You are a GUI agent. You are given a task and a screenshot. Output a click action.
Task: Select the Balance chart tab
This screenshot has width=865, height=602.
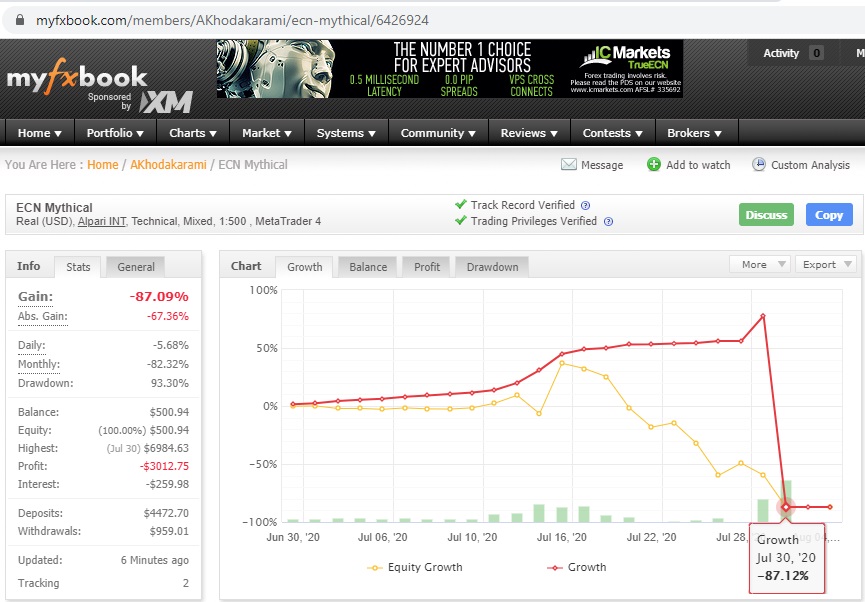368,267
